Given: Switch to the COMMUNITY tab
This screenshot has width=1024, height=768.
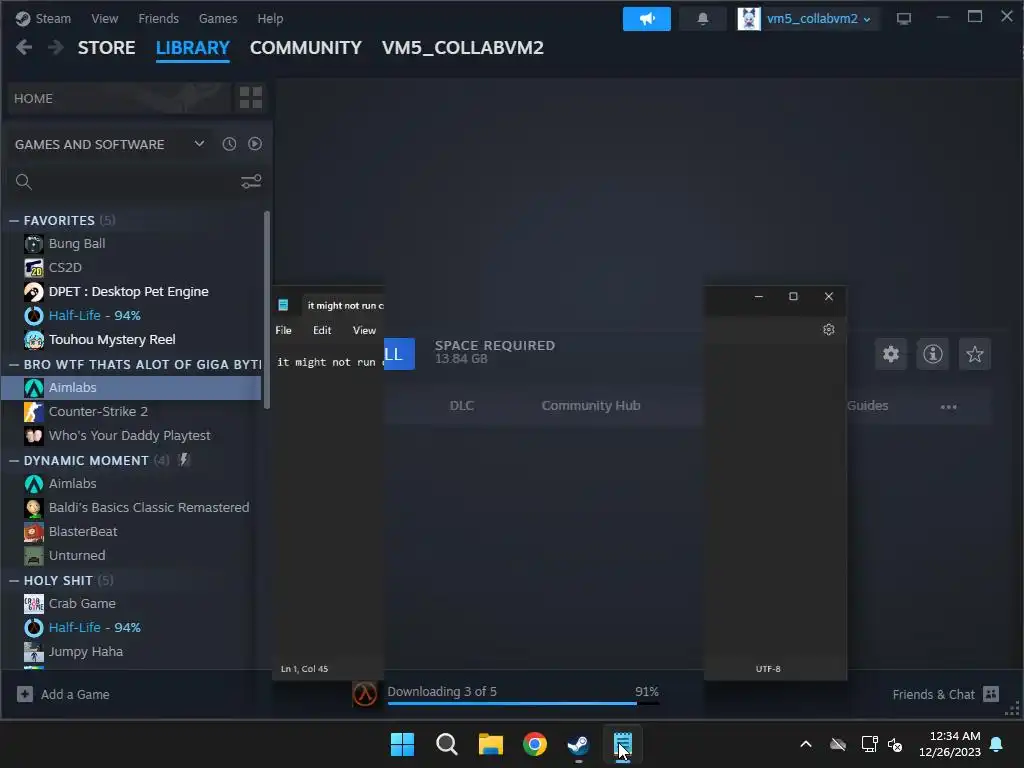Looking at the screenshot, I should (x=306, y=48).
